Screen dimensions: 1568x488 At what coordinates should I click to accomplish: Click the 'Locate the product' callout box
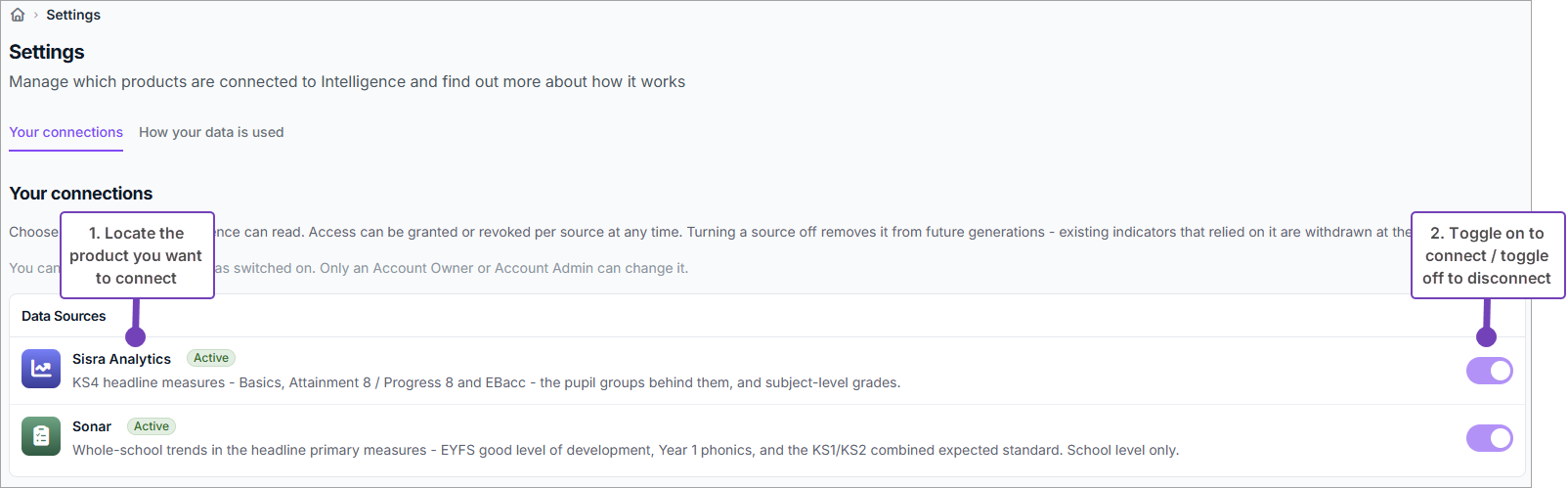click(x=137, y=255)
